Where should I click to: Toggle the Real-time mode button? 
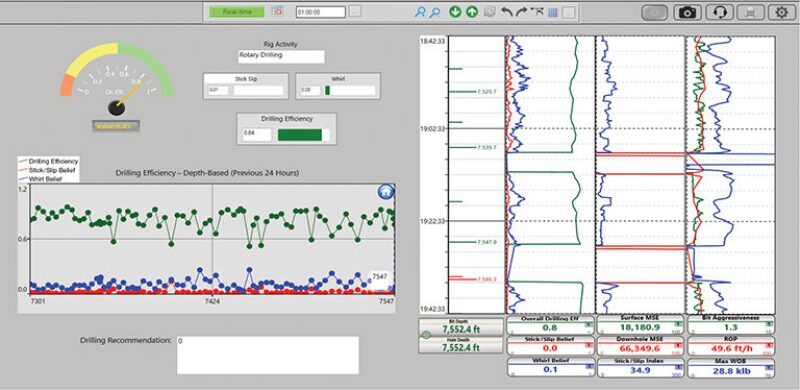pyautogui.click(x=237, y=12)
